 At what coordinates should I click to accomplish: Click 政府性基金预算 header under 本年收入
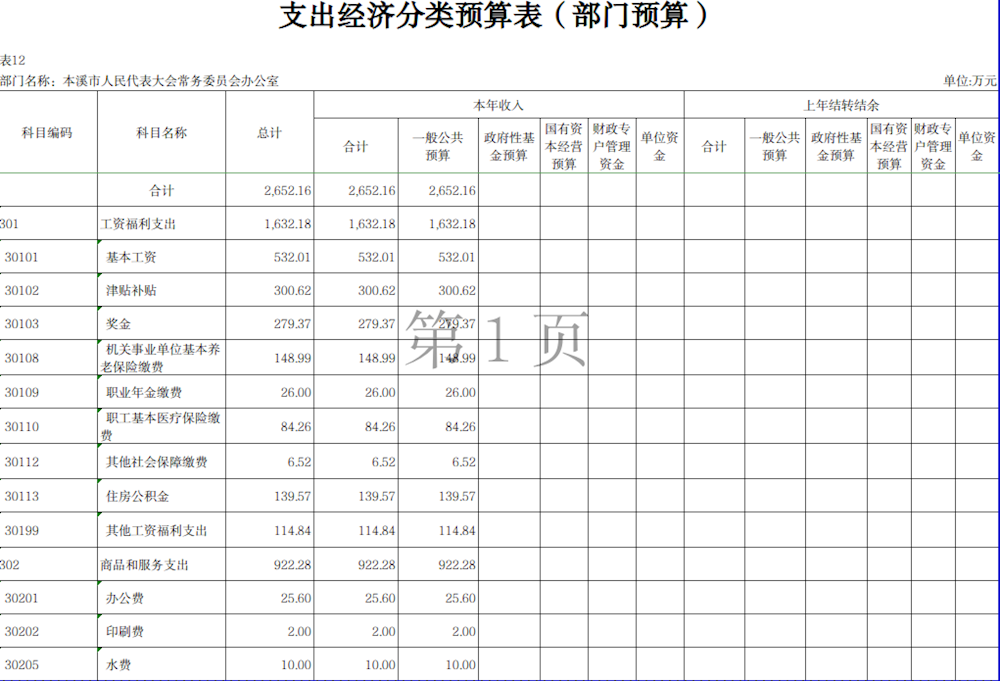click(509, 147)
